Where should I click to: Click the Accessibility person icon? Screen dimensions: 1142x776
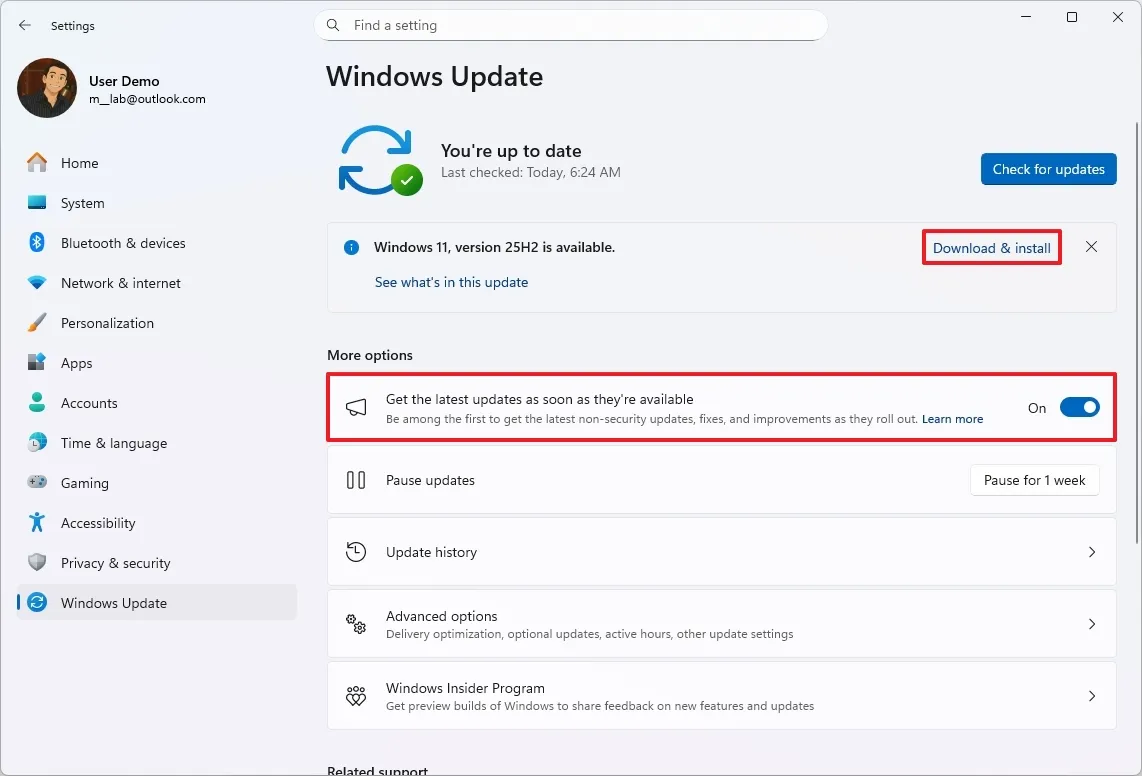pyautogui.click(x=36, y=523)
